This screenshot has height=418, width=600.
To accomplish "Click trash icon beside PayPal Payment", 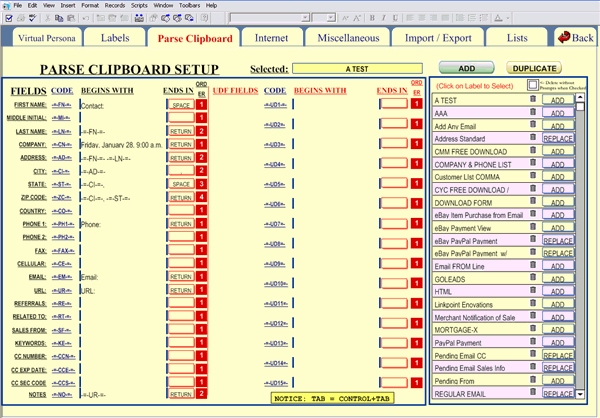I will (x=533, y=341).
